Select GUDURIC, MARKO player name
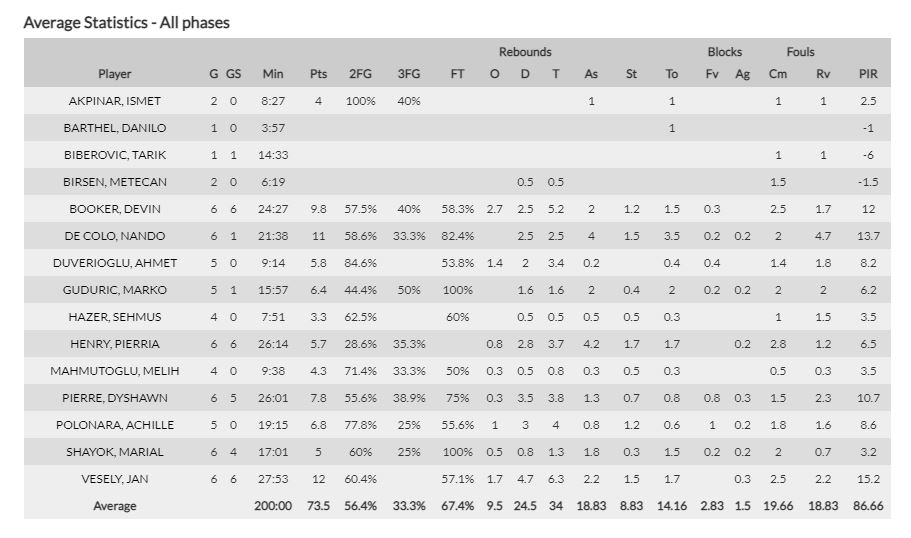 [115, 290]
